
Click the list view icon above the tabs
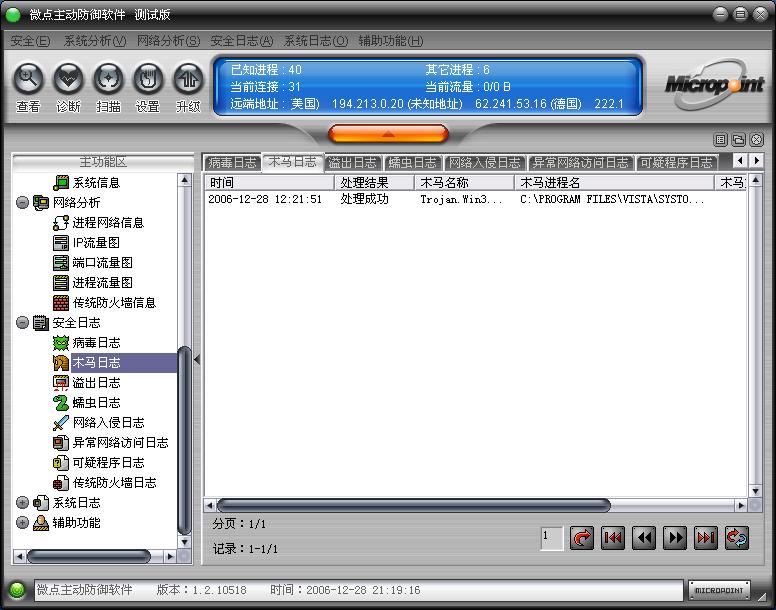(721, 140)
